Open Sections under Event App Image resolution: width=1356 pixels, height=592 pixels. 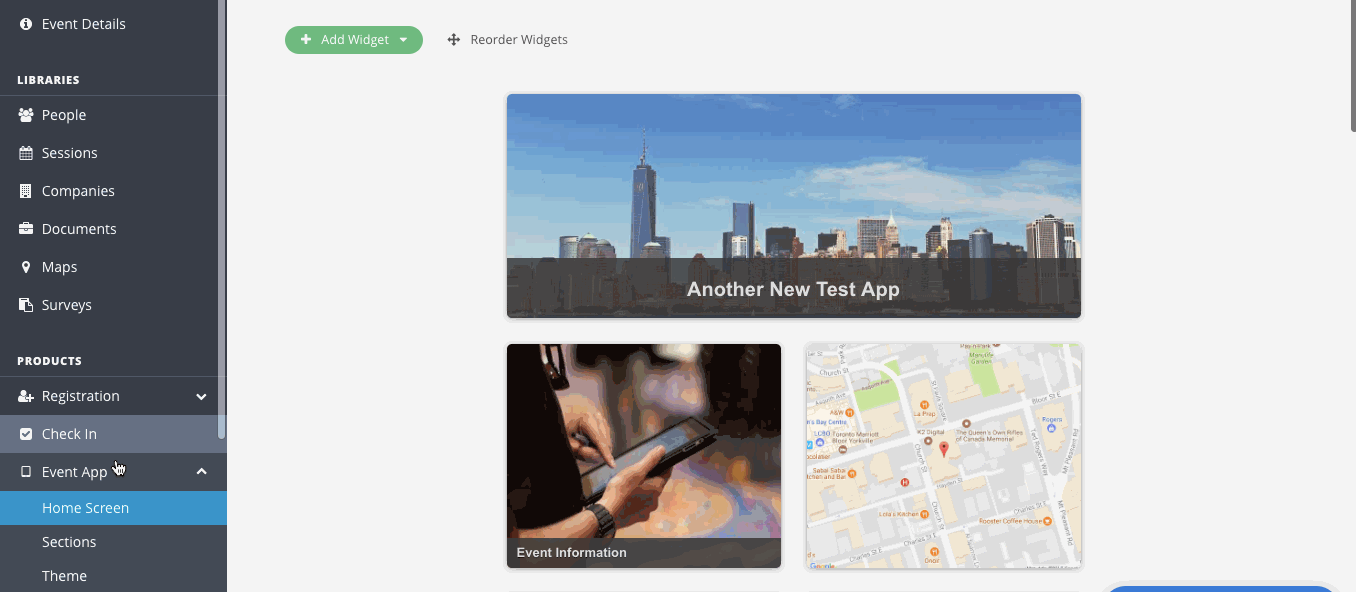click(x=113, y=542)
